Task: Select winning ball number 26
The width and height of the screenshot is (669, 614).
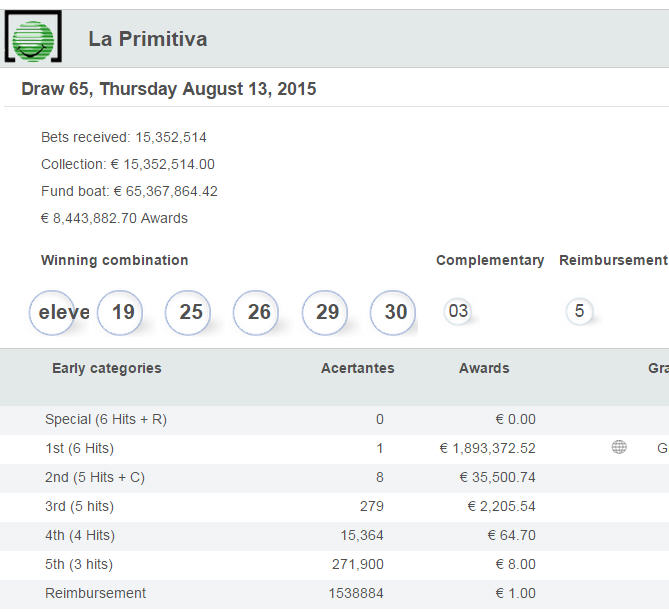Action: [x=256, y=312]
